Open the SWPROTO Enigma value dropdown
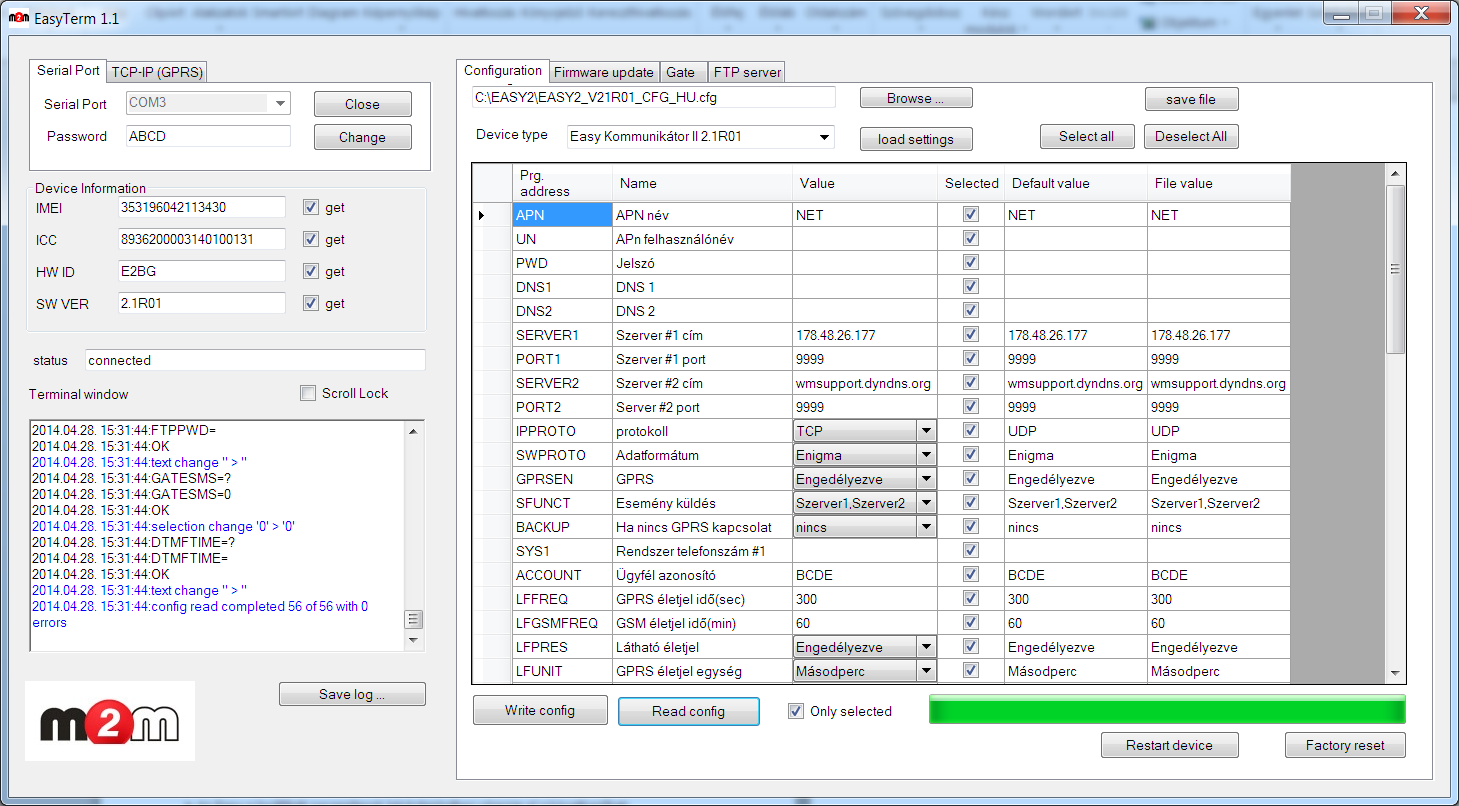Image resolution: width=1459 pixels, height=806 pixels. point(927,455)
